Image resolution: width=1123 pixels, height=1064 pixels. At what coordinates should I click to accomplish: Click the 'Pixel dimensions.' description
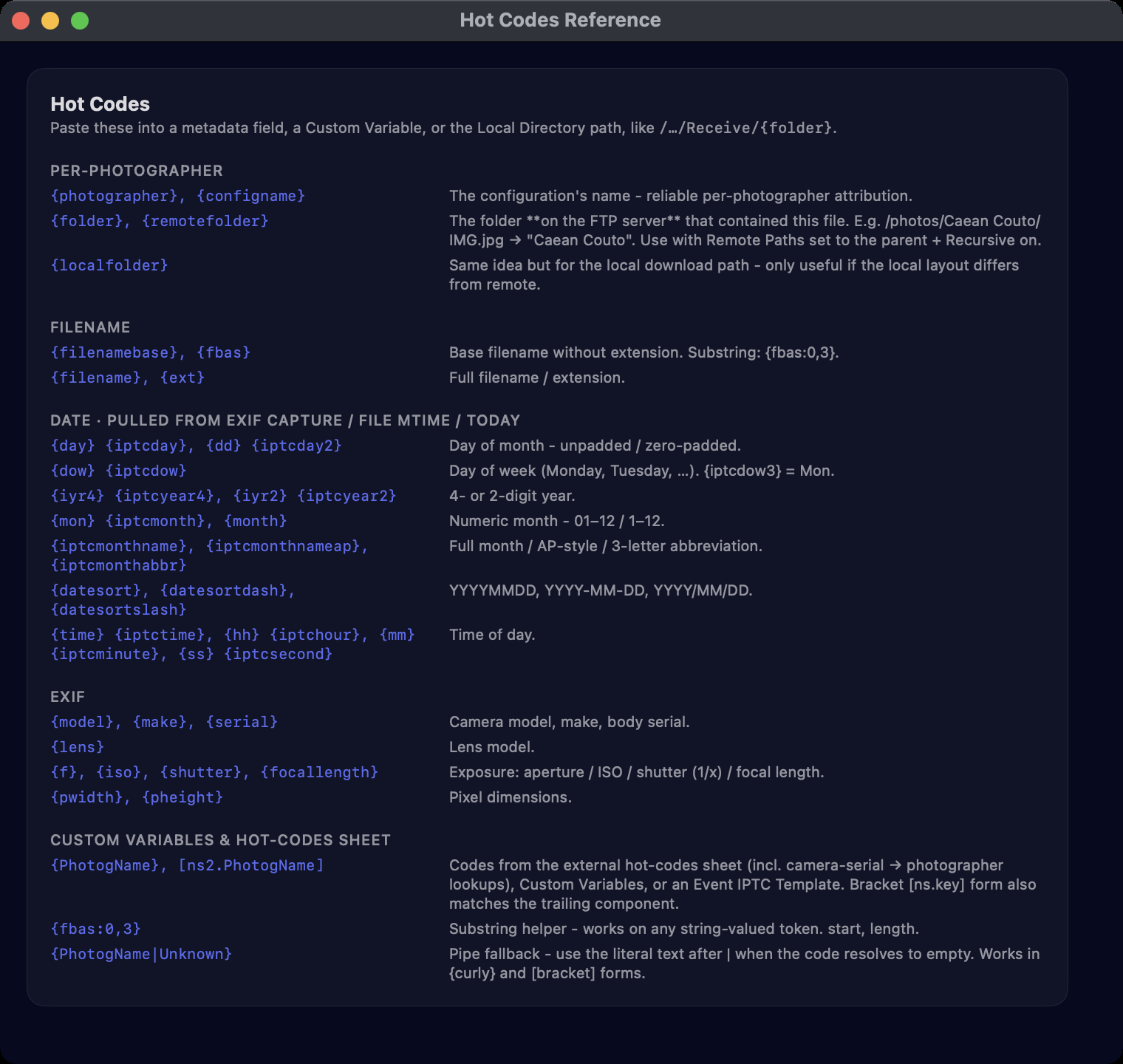pos(511,797)
